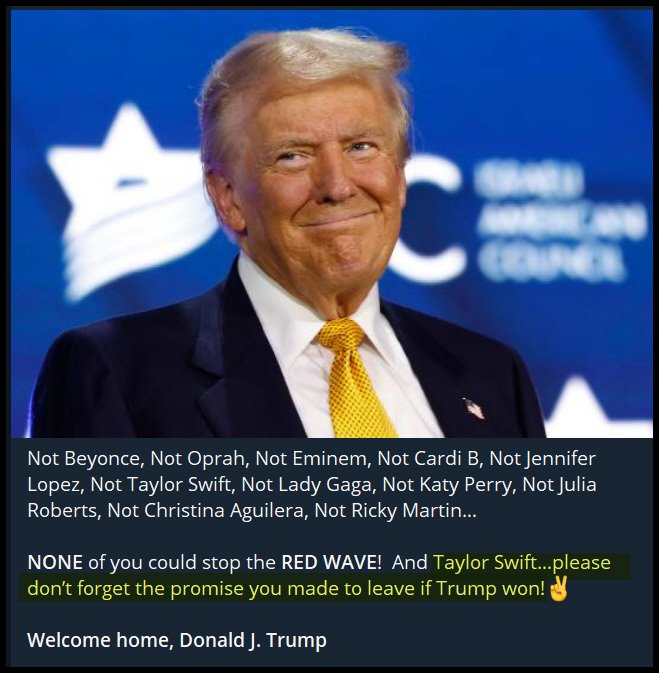
Task: Click highlighted 'don't forget the promise' line
Action: [286, 588]
